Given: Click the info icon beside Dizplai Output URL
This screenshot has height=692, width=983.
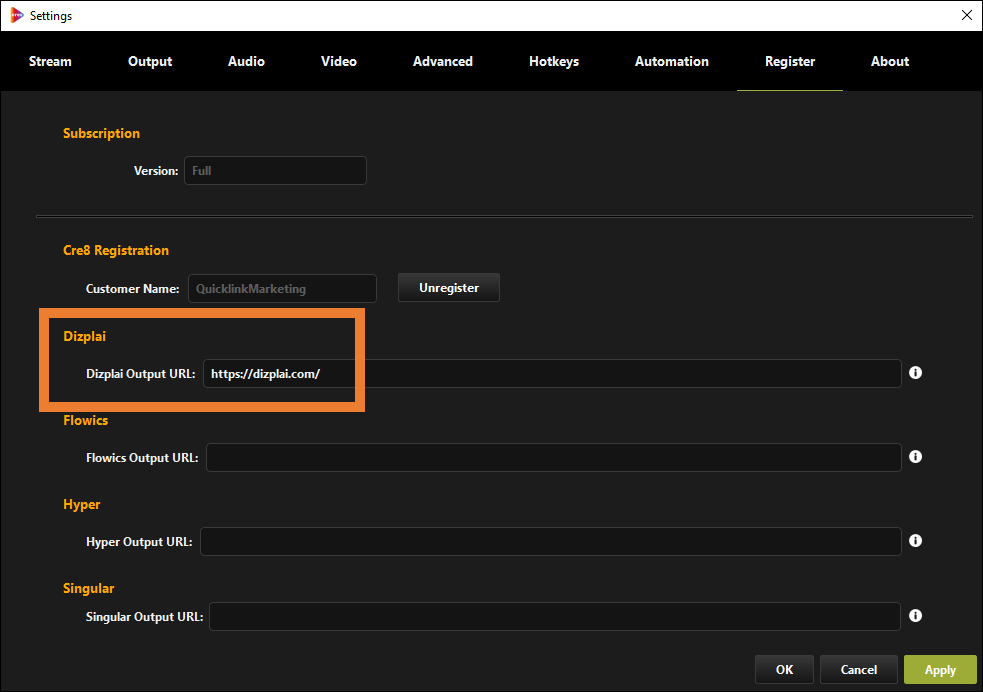Looking at the screenshot, I should click(915, 373).
